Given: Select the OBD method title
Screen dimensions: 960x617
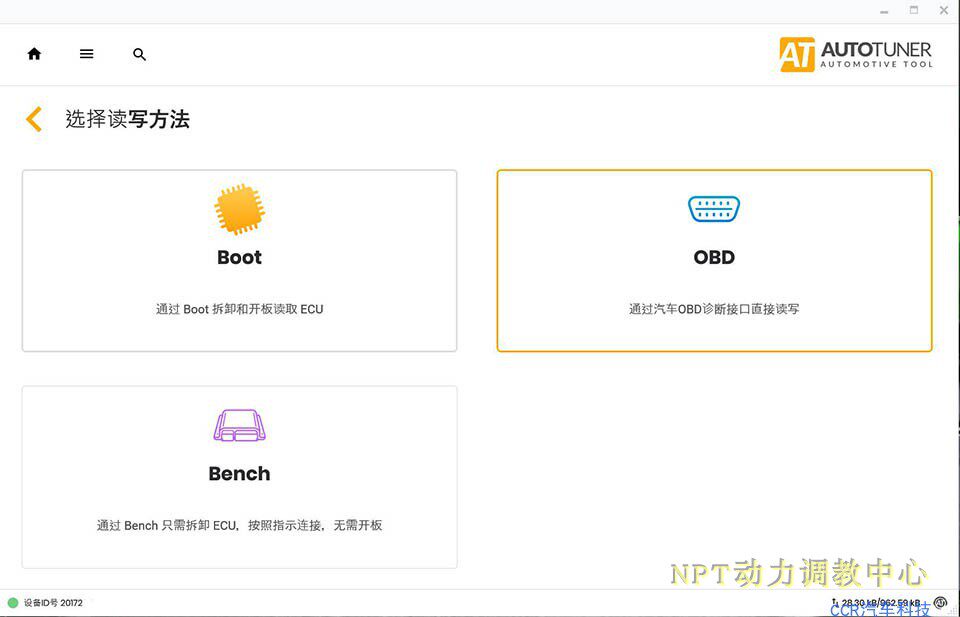Looking at the screenshot, I should coord(714,257).
